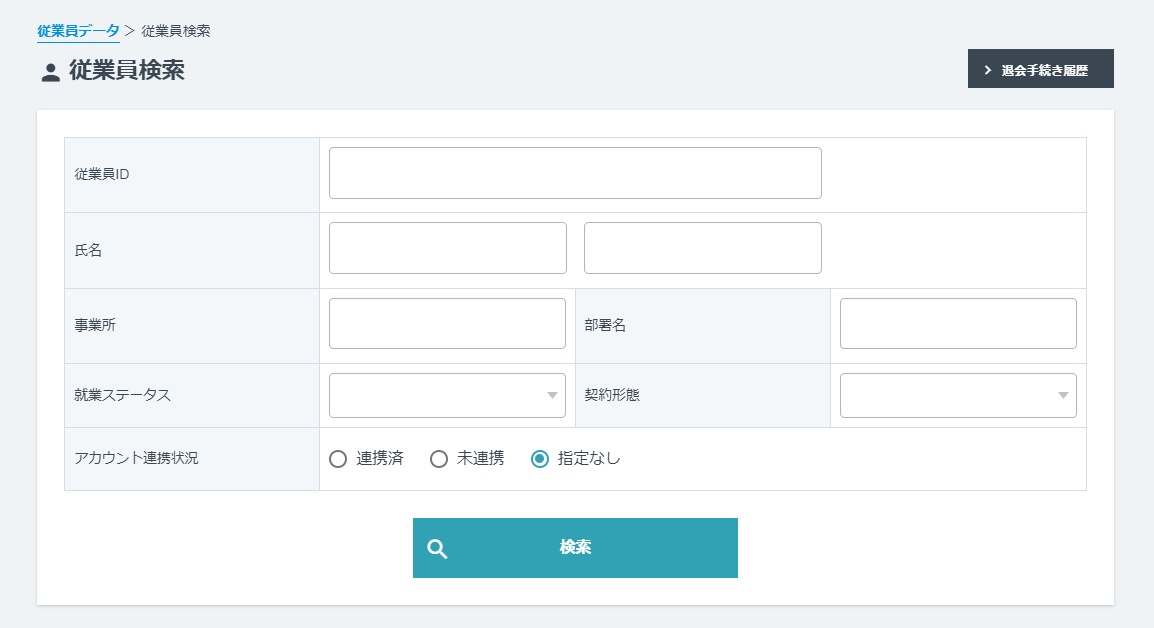Click the person icon beside 従業員検索 title
1154x628 pixels.
point(51,72)
